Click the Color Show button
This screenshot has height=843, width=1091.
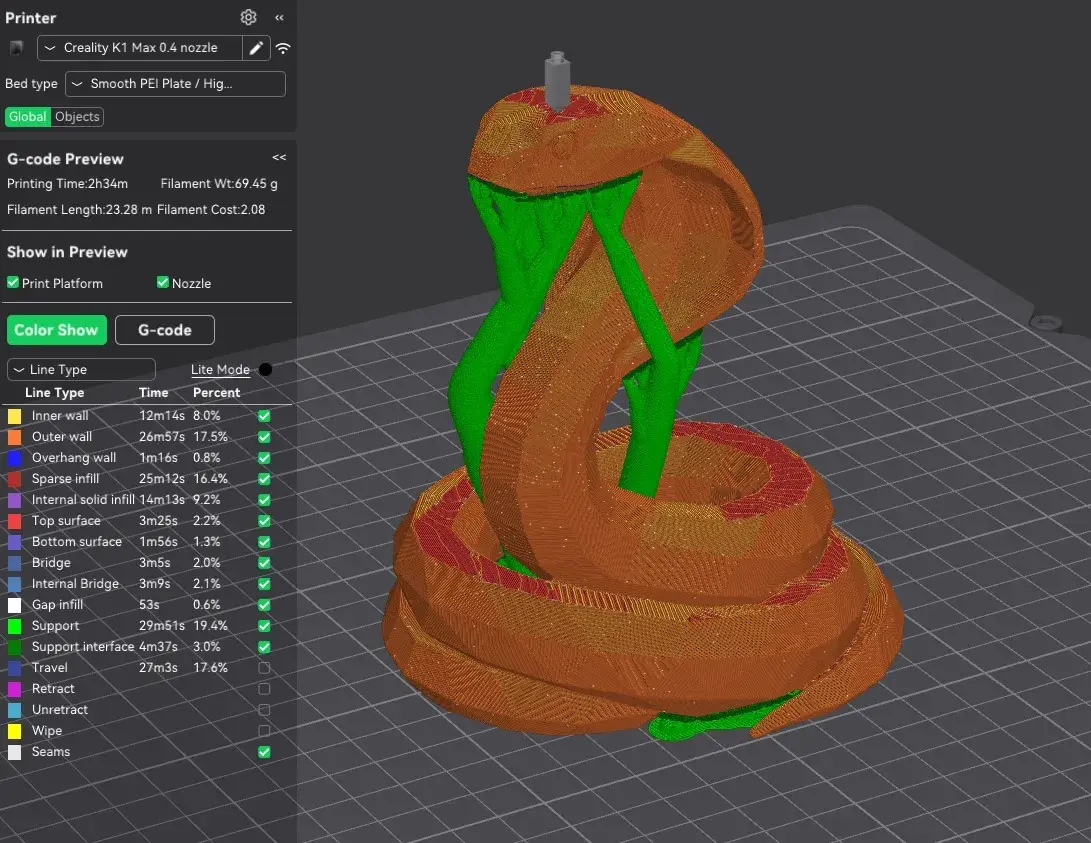pyautogui.click(x=56, y=329)
